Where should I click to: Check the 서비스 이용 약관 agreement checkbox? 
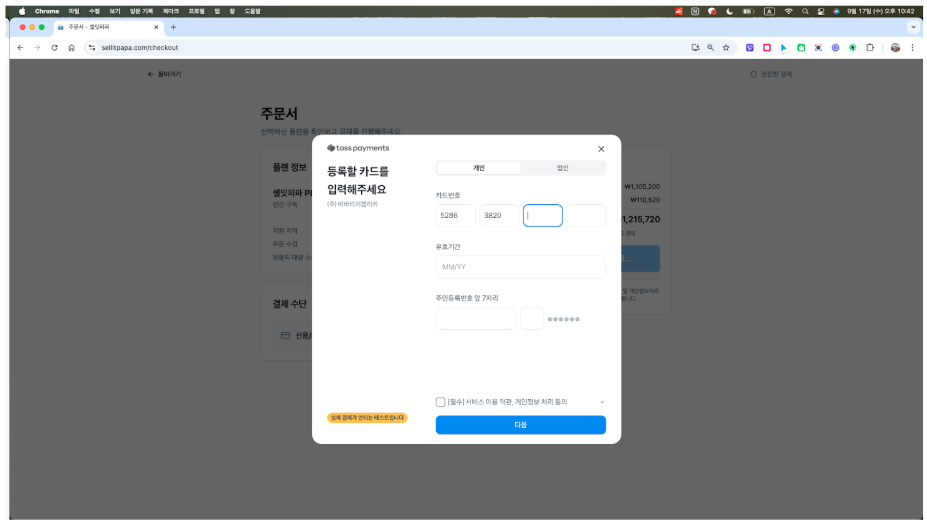point(440,402)
